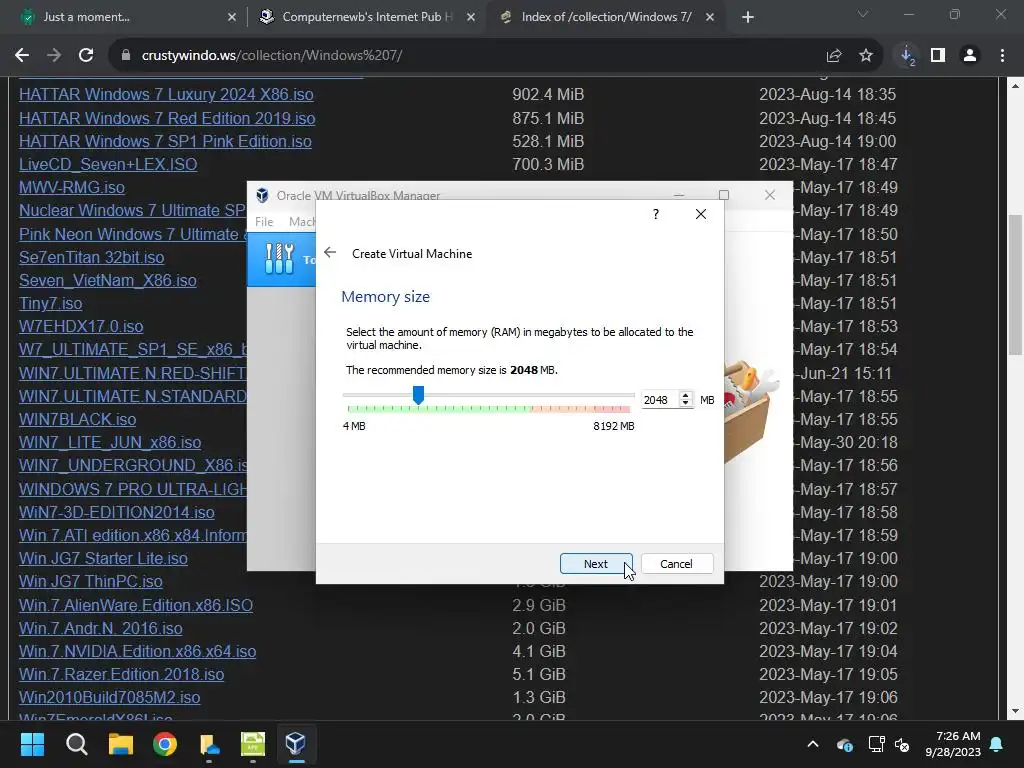1024x768 pixels.
Task: Click the browser address bar URL
Action: [x=272, y=56]
